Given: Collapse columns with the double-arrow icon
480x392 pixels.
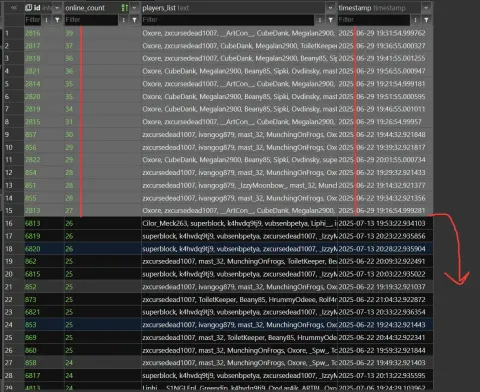Looking at the screenshot, I should point(14,8).
